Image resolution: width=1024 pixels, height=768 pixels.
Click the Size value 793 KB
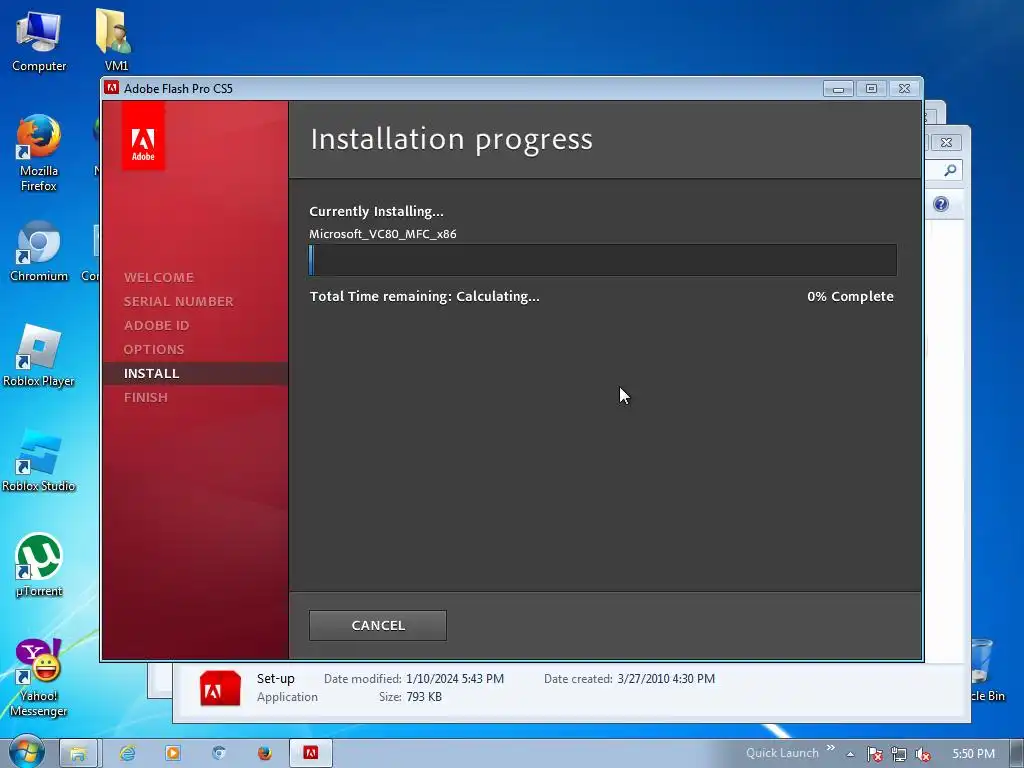coord(424,697)
